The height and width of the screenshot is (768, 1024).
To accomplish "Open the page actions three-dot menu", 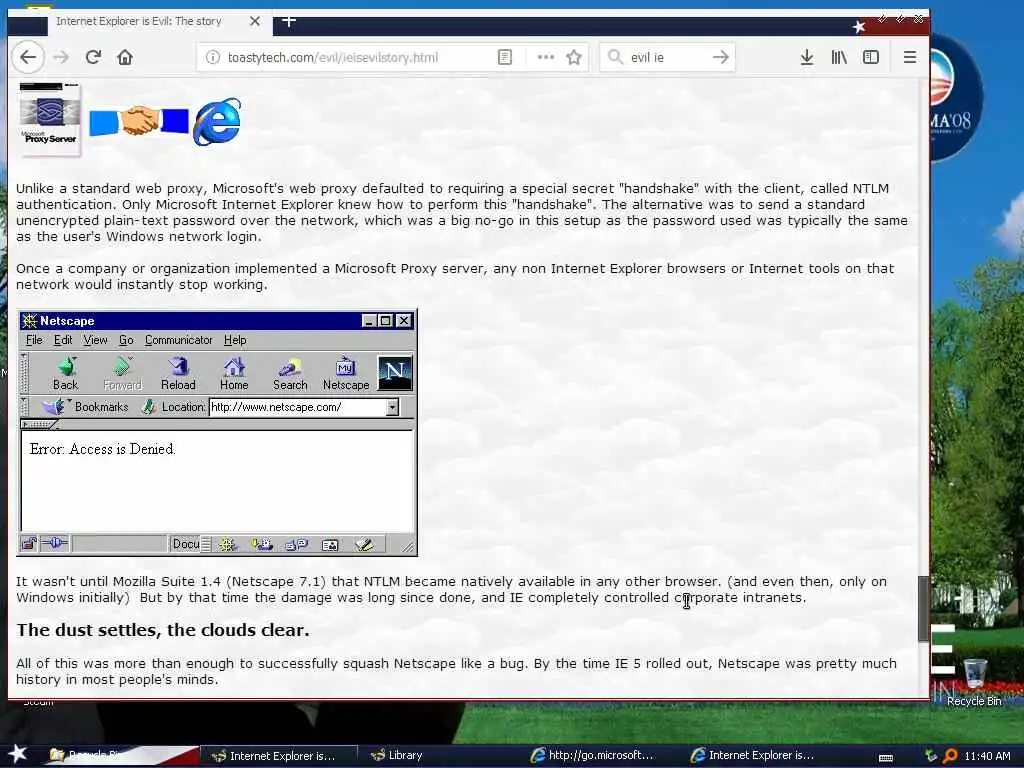I will [x=545, y=57].
